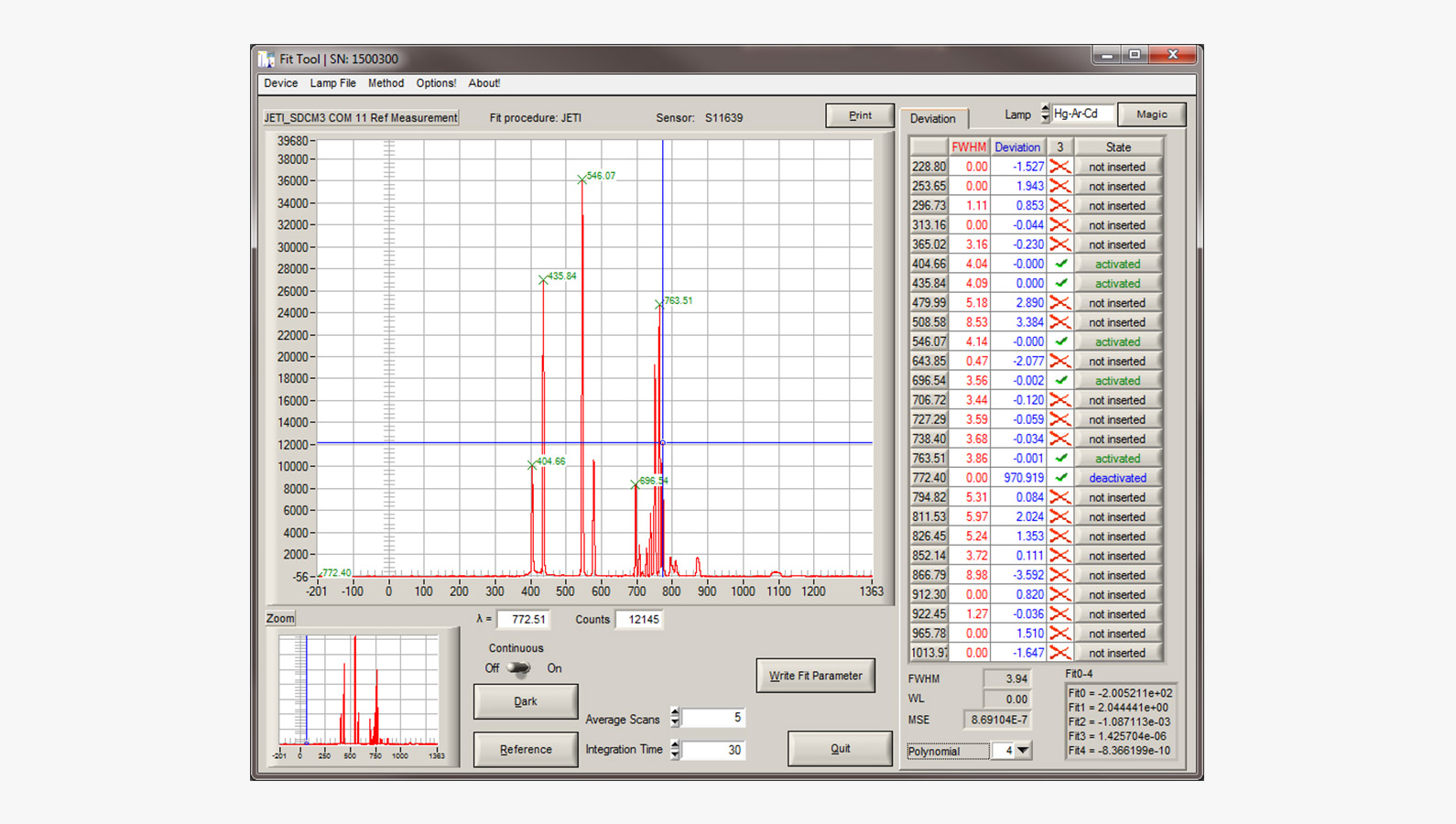Click the Reference button
This screenshot has width=1456, height=824.
point(526,749)
